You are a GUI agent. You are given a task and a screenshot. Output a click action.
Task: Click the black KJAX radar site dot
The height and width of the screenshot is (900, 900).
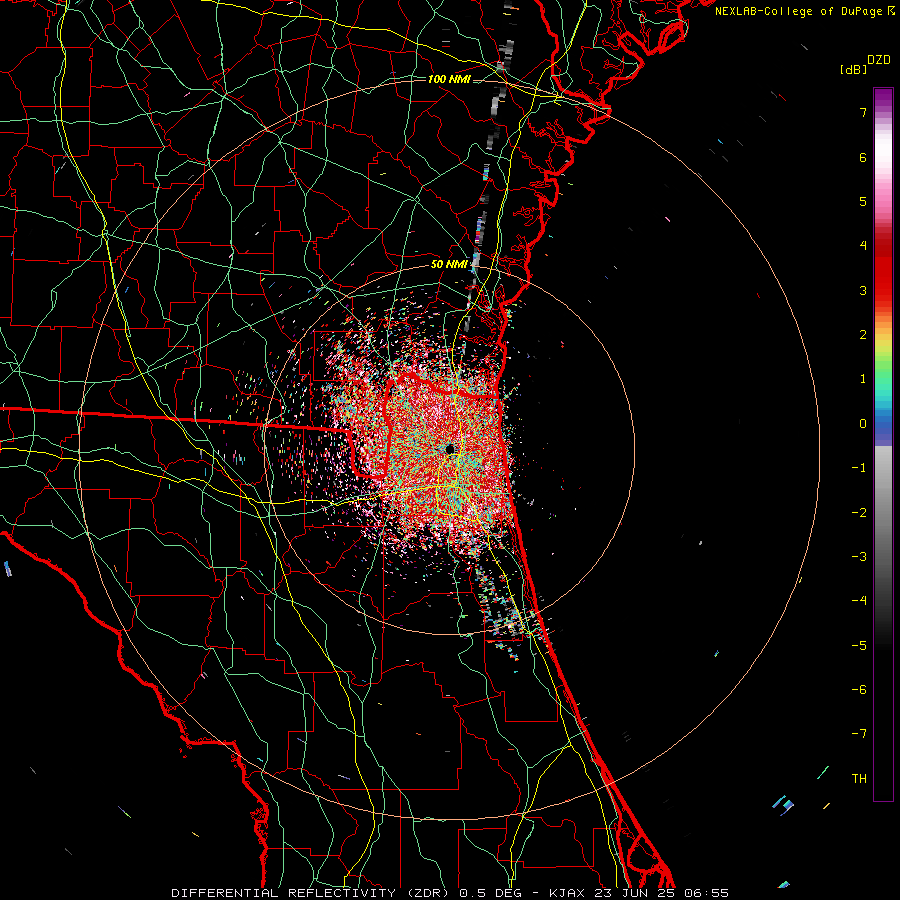450,449
